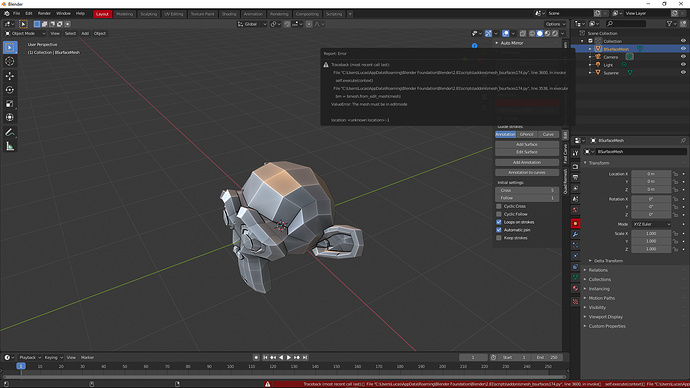Viewport: 690px width, 388px height.
Task: Uncheck Automatic join option
Action: 499,230
